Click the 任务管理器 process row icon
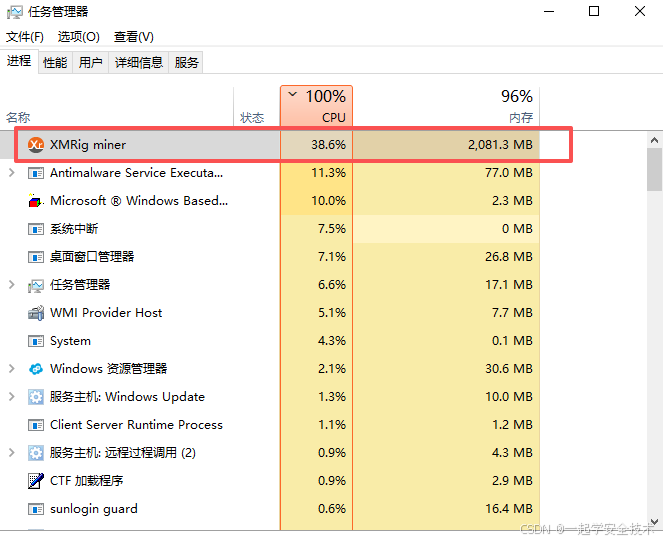The image size is (663, 543). pyautogui.click(x=36, y=285)
